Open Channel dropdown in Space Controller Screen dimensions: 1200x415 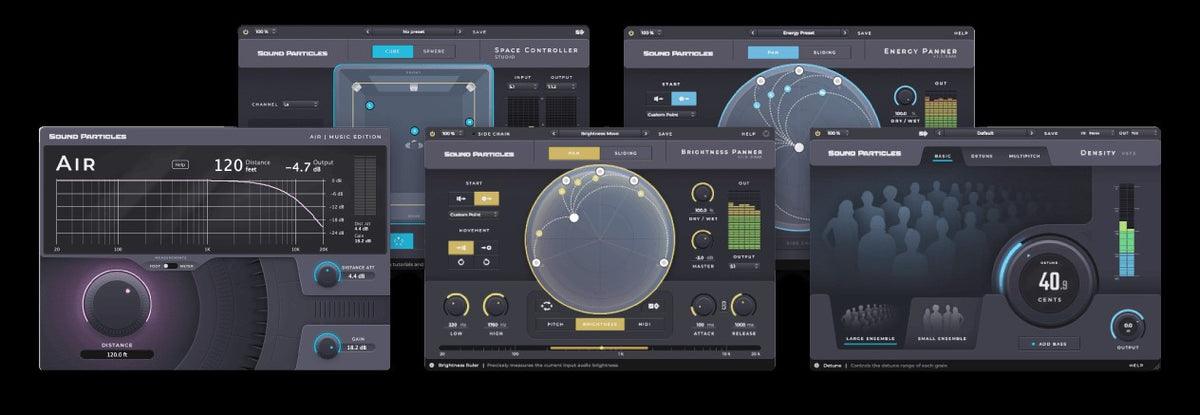point(299,103)
